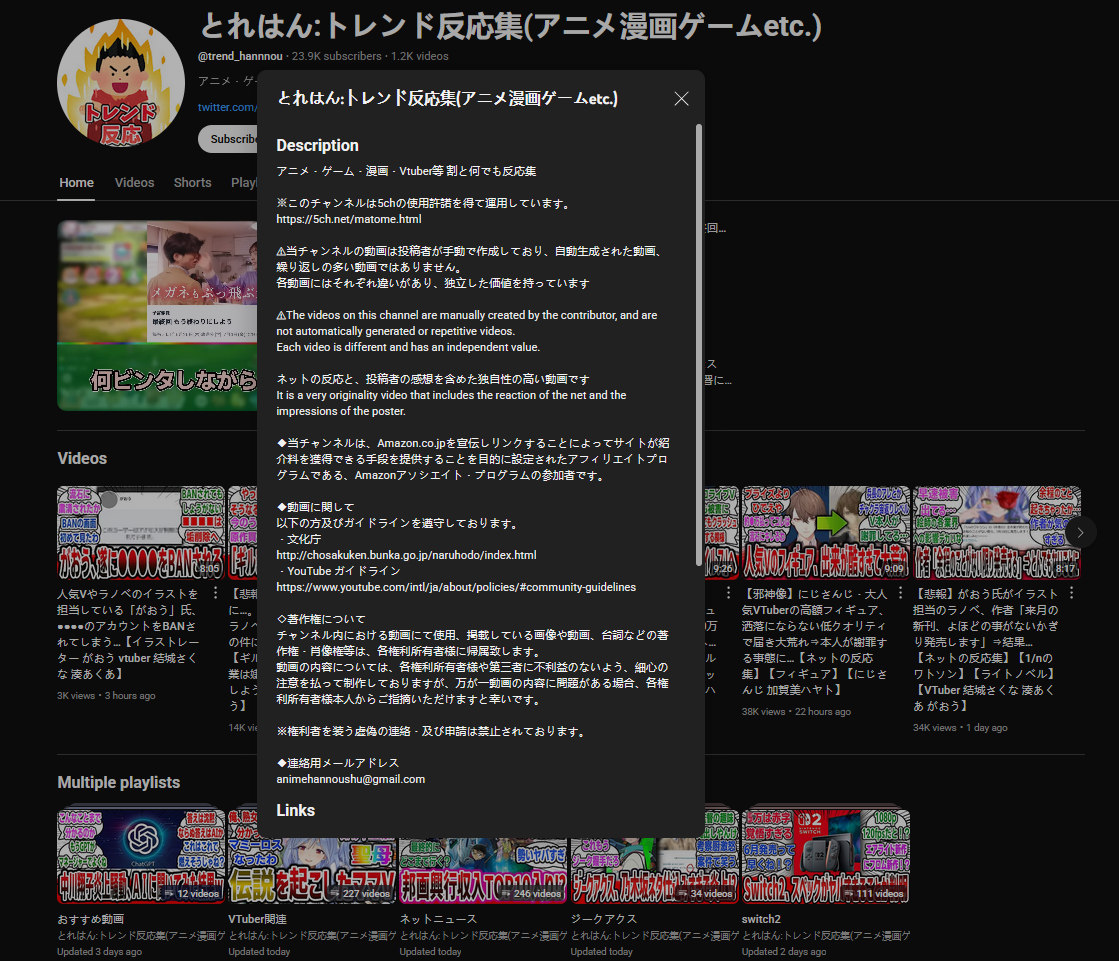Play the 8:17 video thumbnail
Image resolution: width=1119 pixels, height=961 pixels.
(x=997, y=532)
